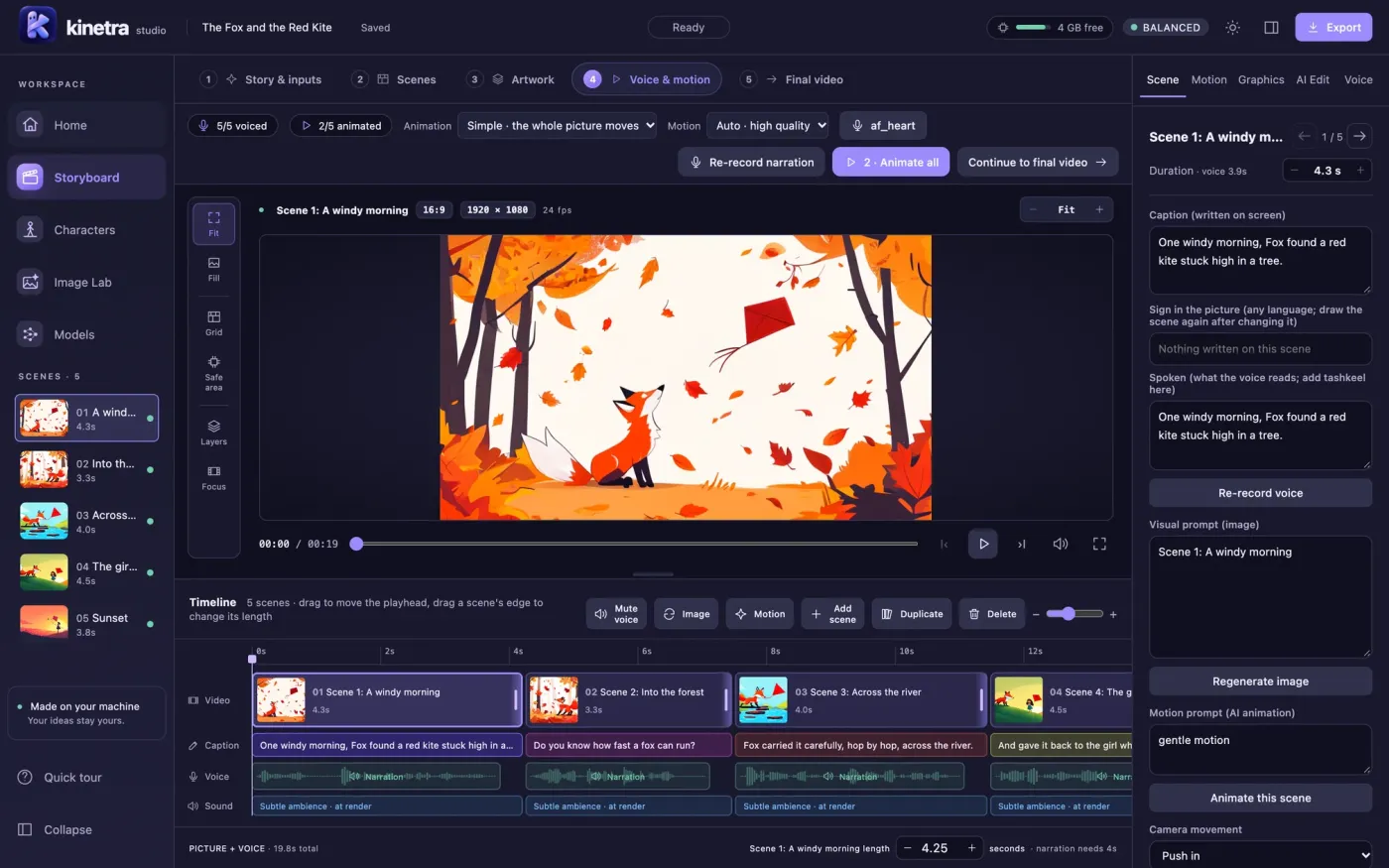The image size is (1389, 868).
Task: Toggle the side panel layout icon
Action: [1271, 28]
